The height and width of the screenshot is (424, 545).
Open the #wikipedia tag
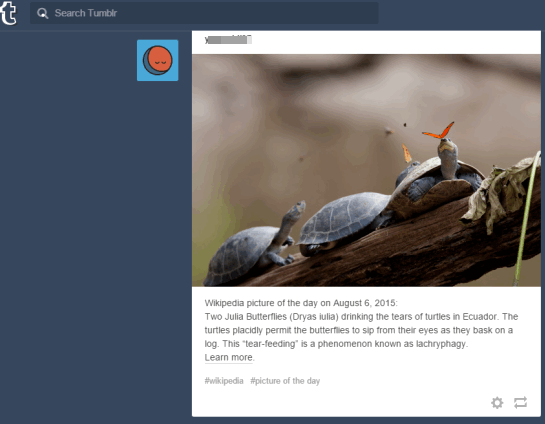pyautogui.click(x=224, y=381)
